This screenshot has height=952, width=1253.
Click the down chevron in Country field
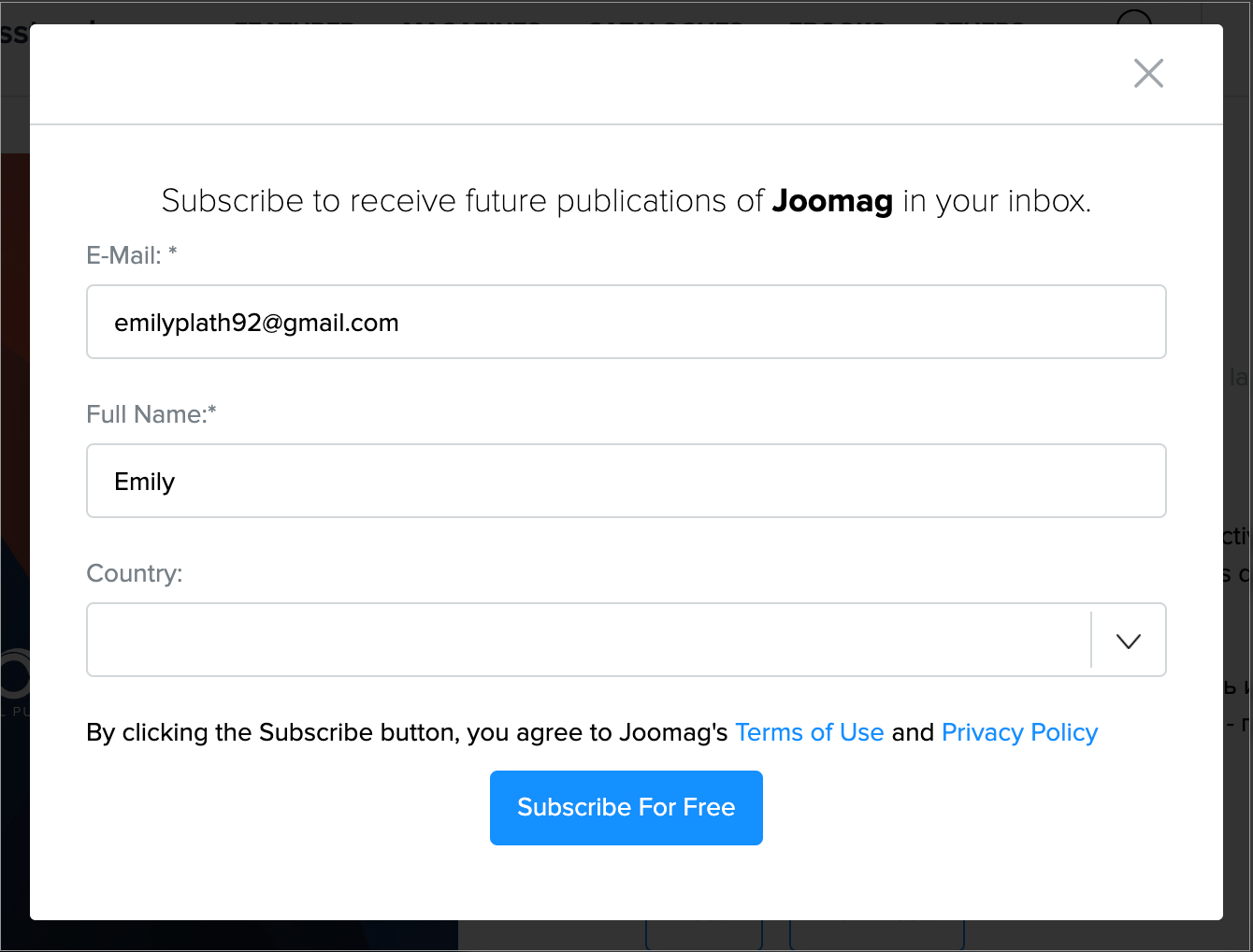click(1129, 641)
